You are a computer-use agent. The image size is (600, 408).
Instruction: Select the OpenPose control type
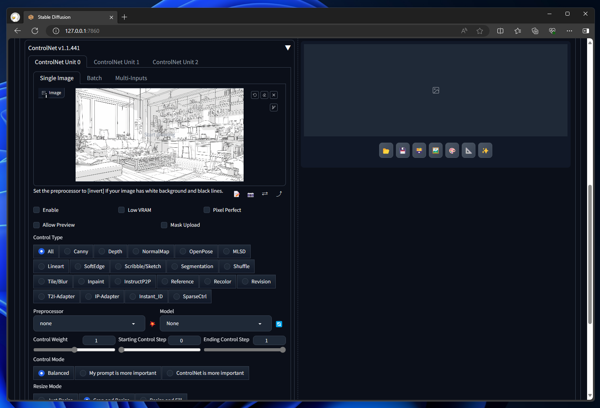[x=196, y=251]
